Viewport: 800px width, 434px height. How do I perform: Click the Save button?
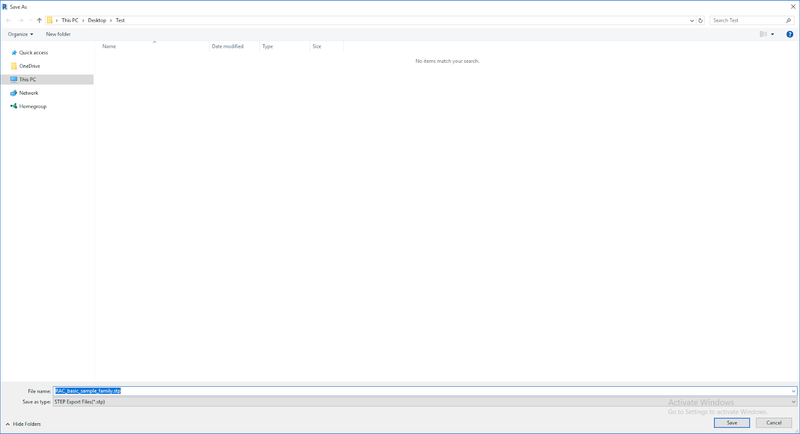tap(732, 423)
